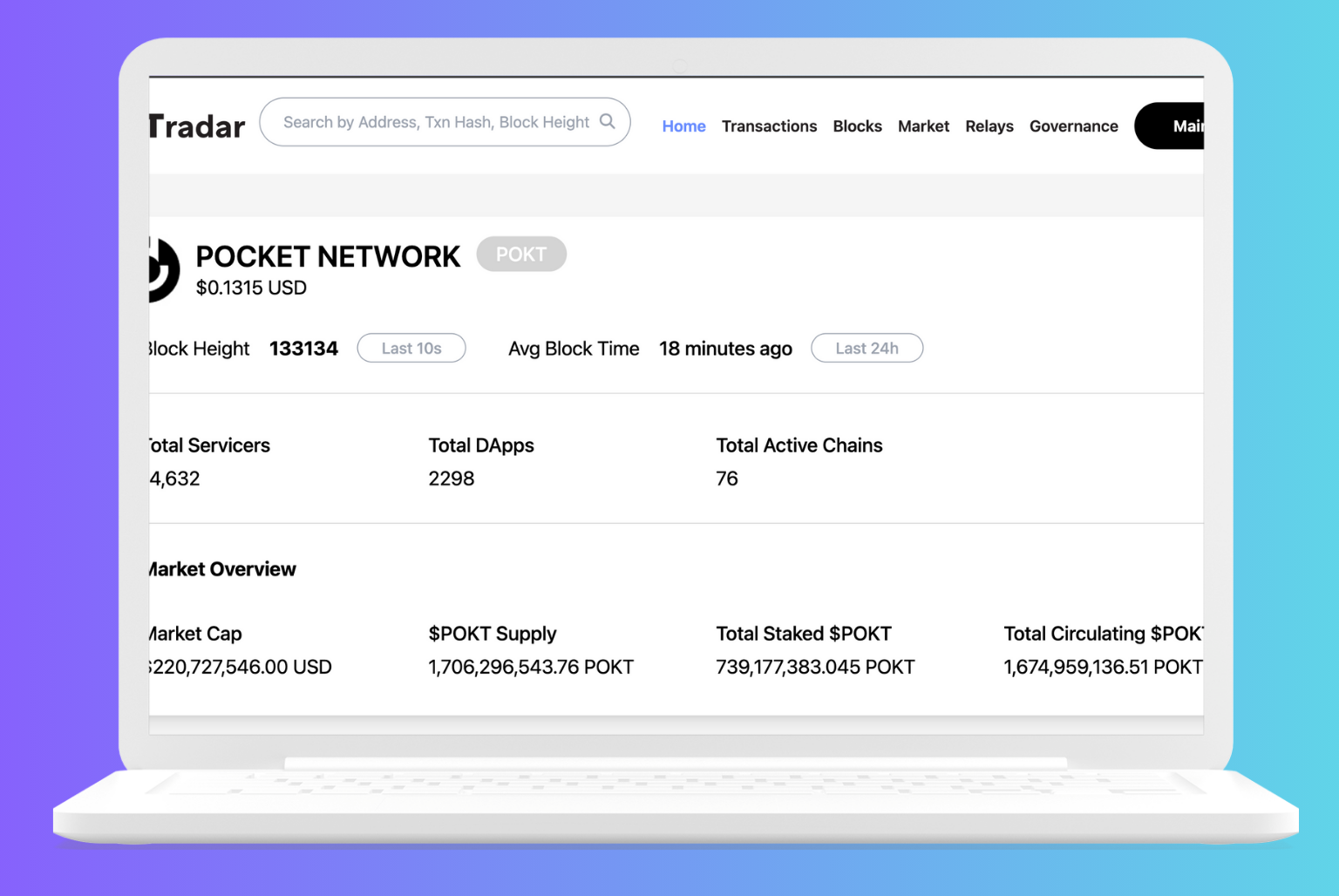Open the Governance nav item
This screenshot has height=896, width=1339.
pyautogui.click(x=1073, y=126)
